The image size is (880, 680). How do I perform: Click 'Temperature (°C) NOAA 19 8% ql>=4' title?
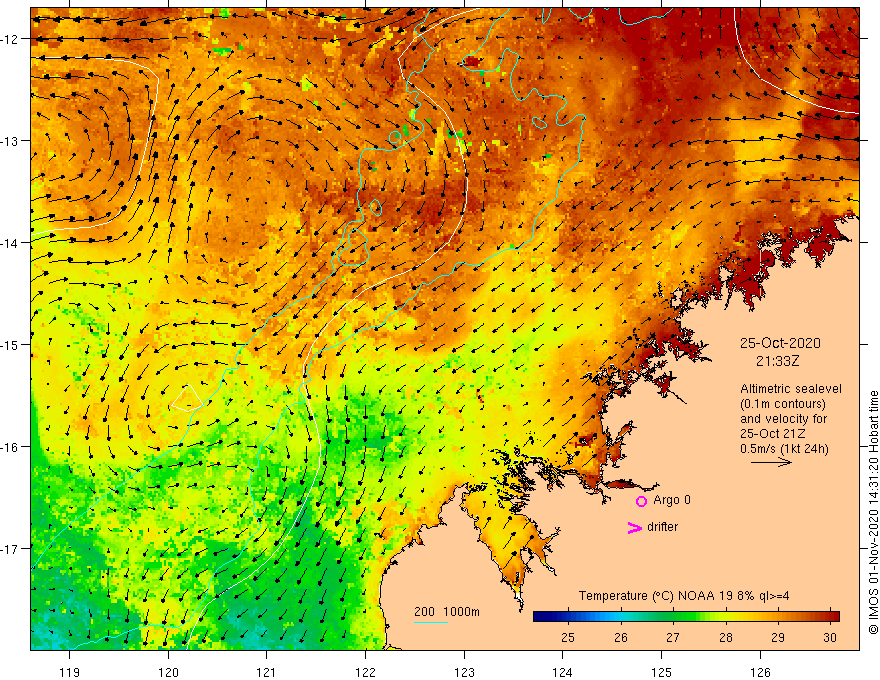684,595
